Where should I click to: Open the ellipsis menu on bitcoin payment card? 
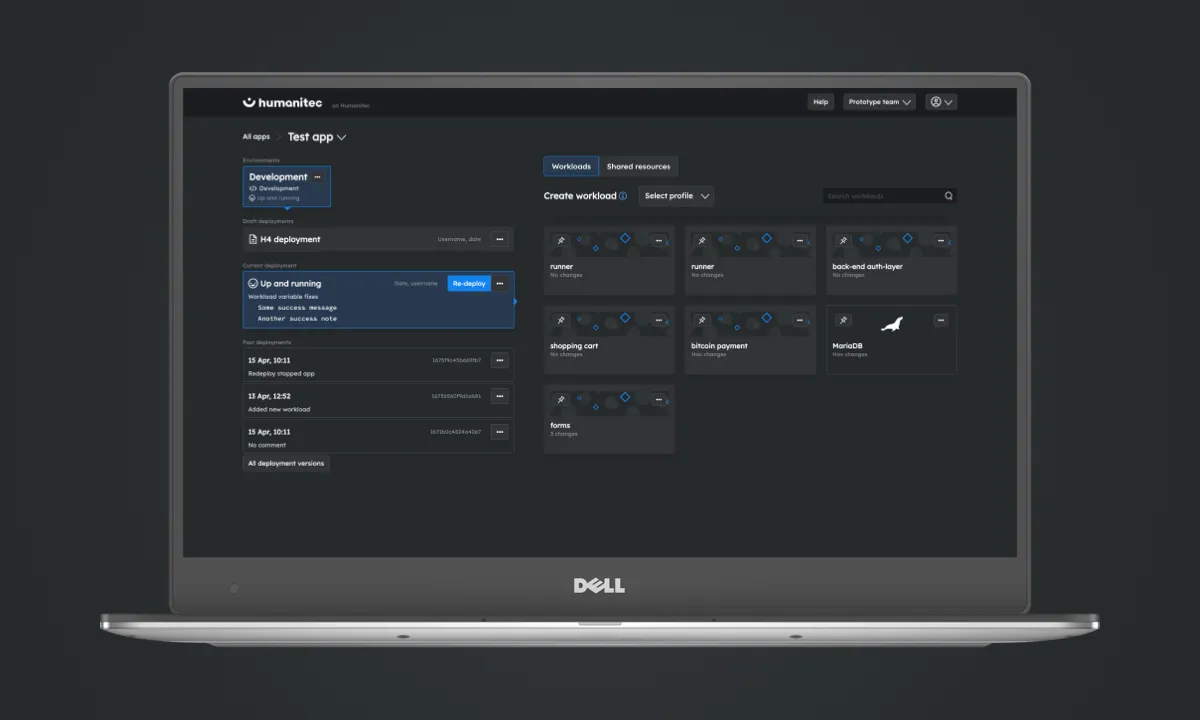point(799,320)
